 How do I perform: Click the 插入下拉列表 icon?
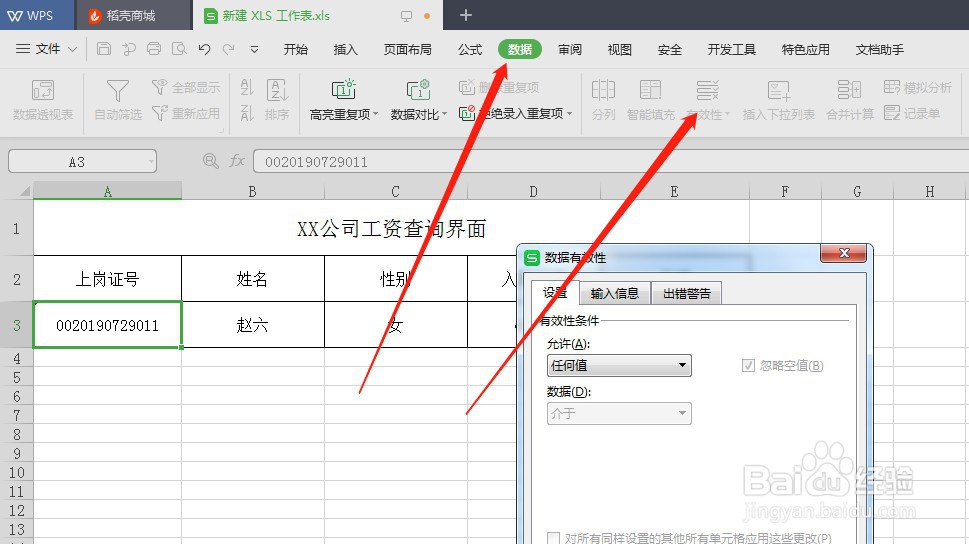tap(779, 90)
